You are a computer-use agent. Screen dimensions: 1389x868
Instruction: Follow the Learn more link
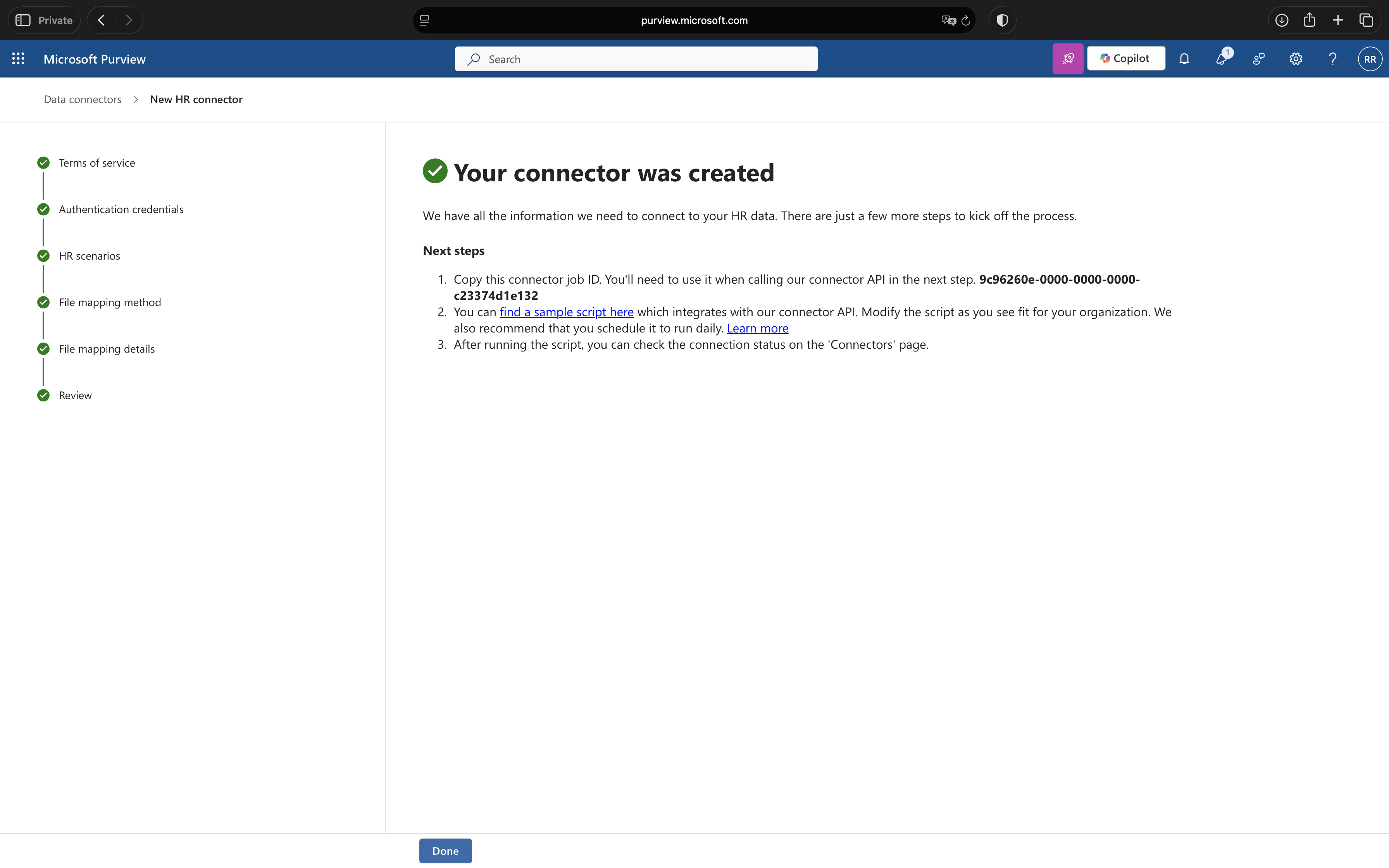pos(757,328)
